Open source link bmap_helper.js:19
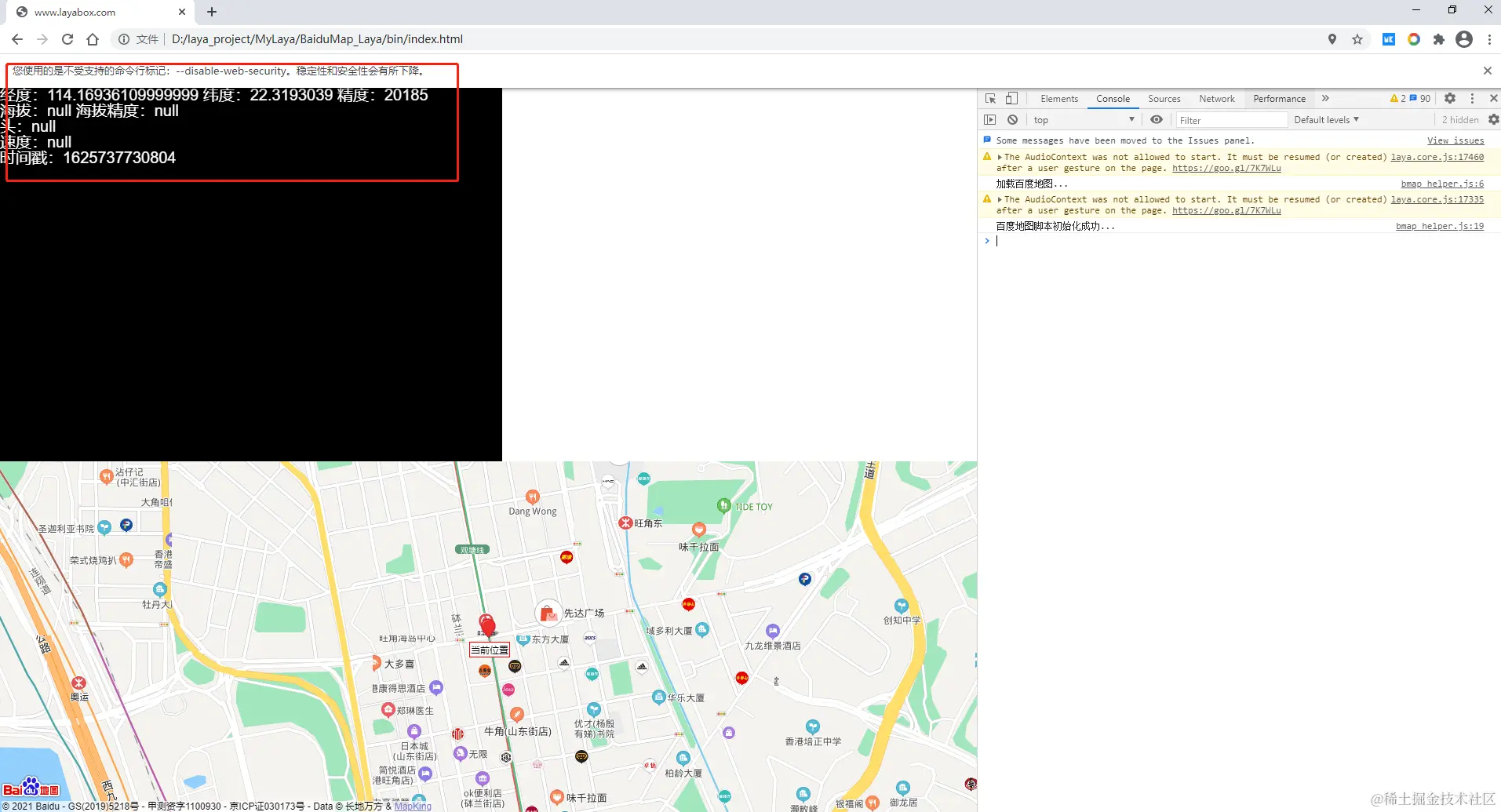This screenshot has width=1501, height=812. (1440, 226)
